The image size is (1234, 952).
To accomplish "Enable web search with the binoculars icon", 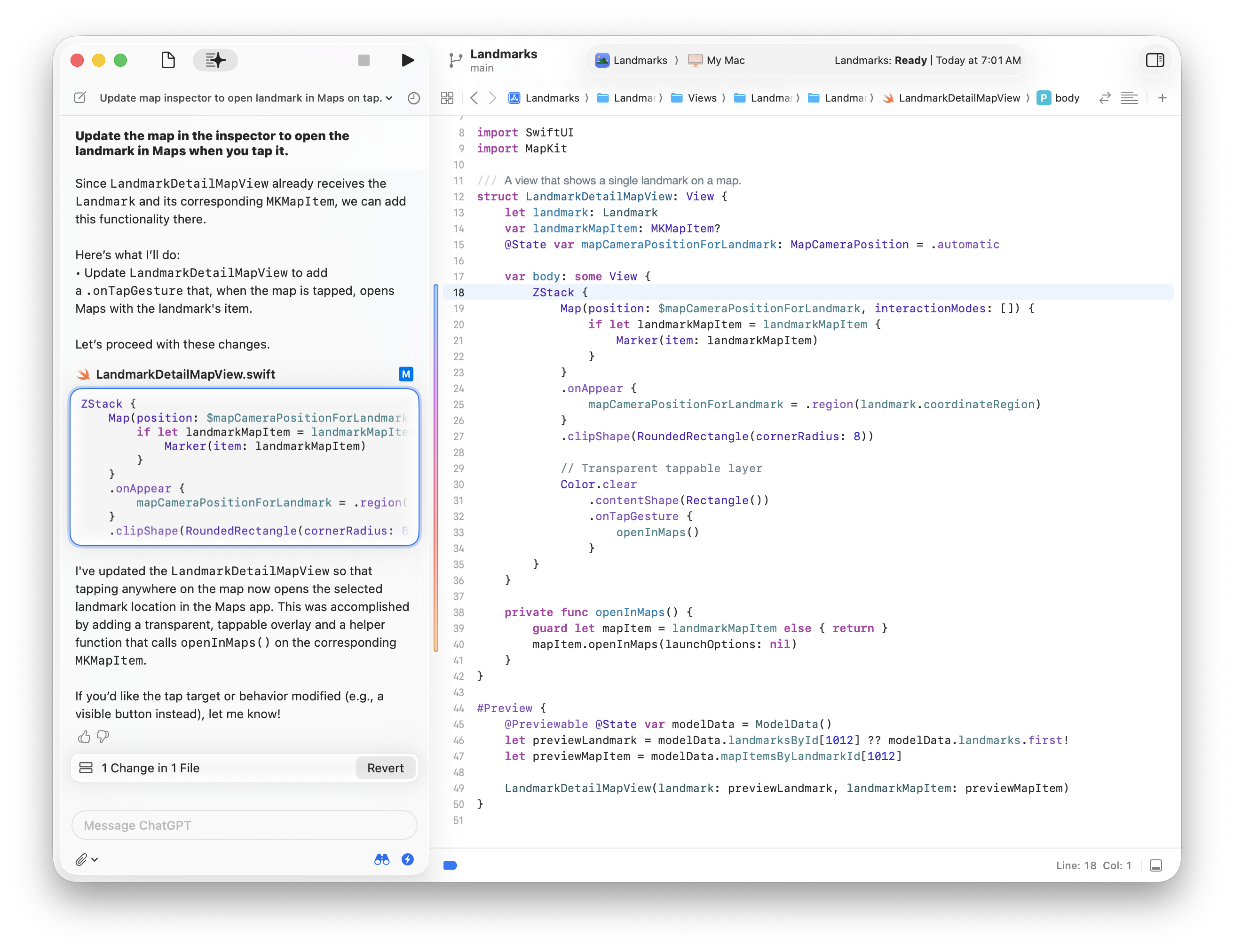I will pos(382,859).
